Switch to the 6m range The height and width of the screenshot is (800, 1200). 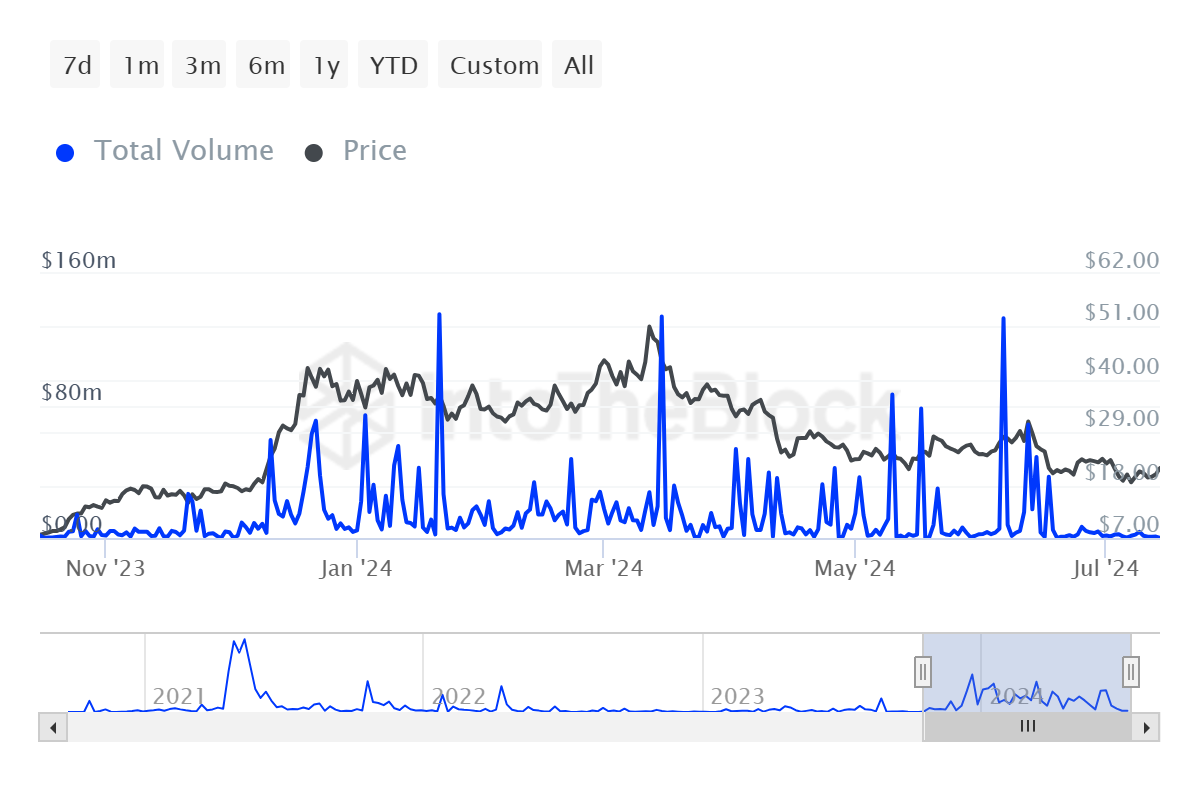click(266, 65)
